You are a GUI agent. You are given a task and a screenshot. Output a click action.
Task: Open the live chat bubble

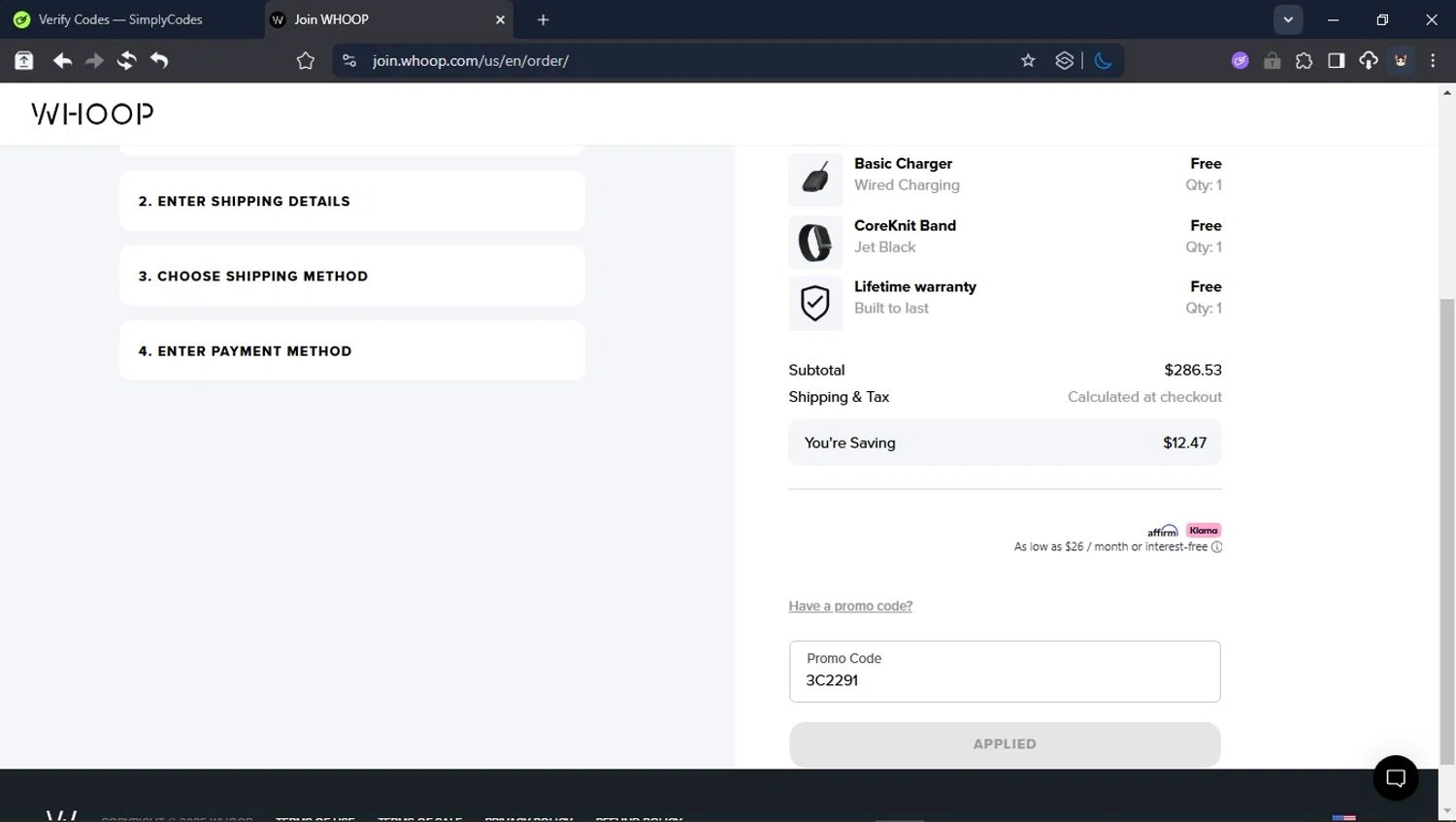tap(1395, 777)
